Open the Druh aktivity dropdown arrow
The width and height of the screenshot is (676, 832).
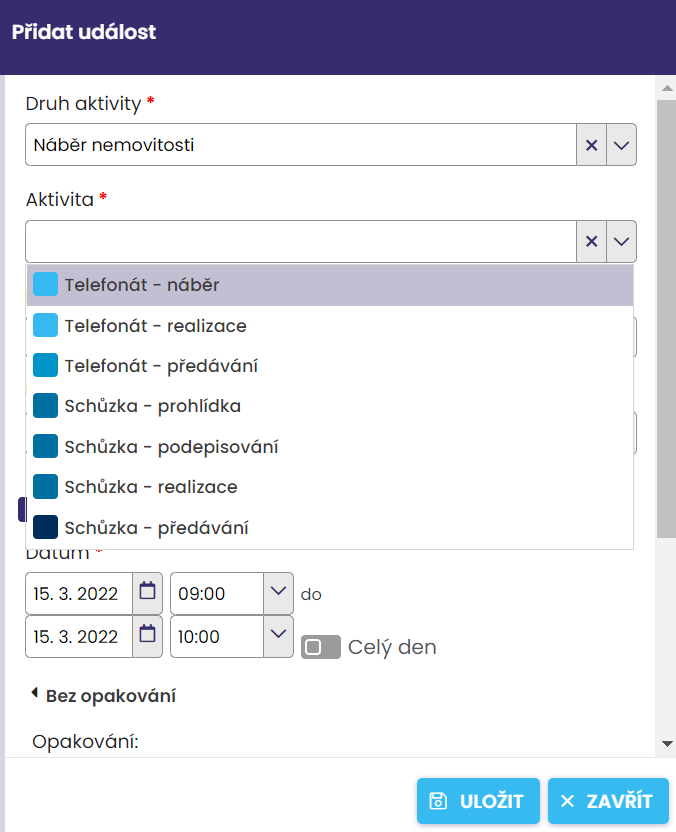[621, 144]
